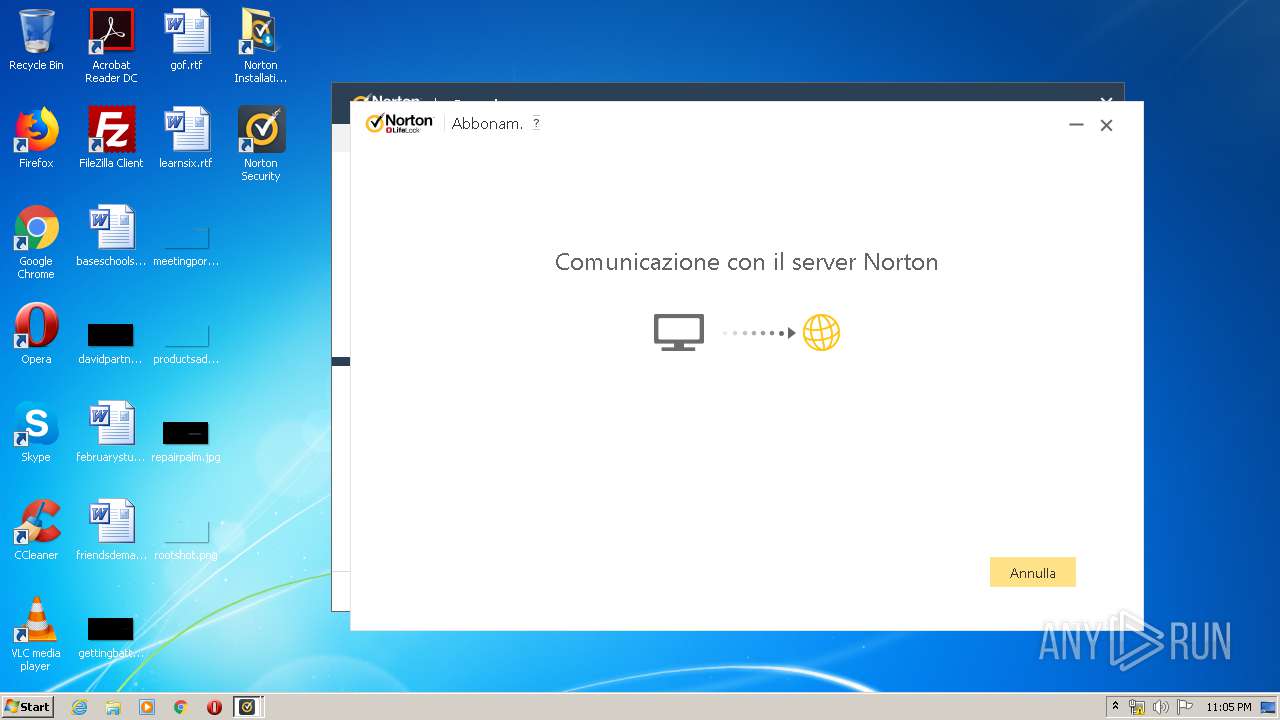This screenshot has height=720, width=1280.
Task: Select the baseschools document icon
Action: [x=111, y=236]
